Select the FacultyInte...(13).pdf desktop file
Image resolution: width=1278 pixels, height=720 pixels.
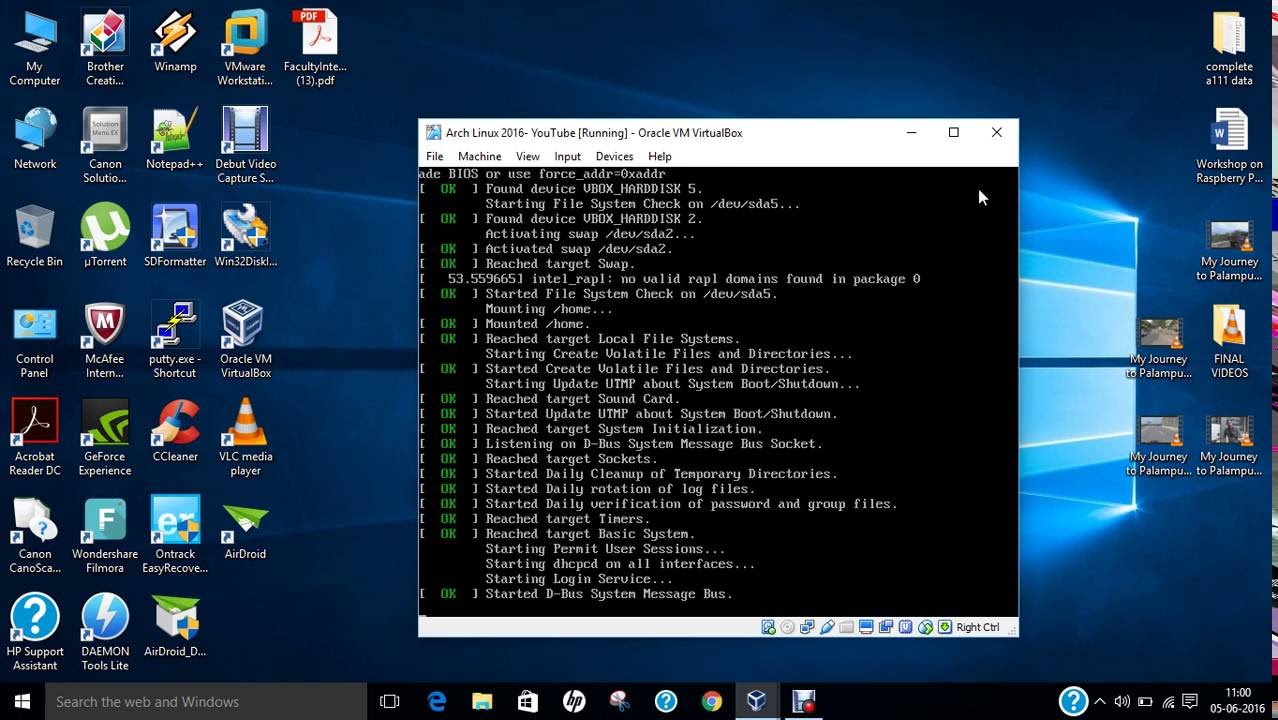point(315,48)
